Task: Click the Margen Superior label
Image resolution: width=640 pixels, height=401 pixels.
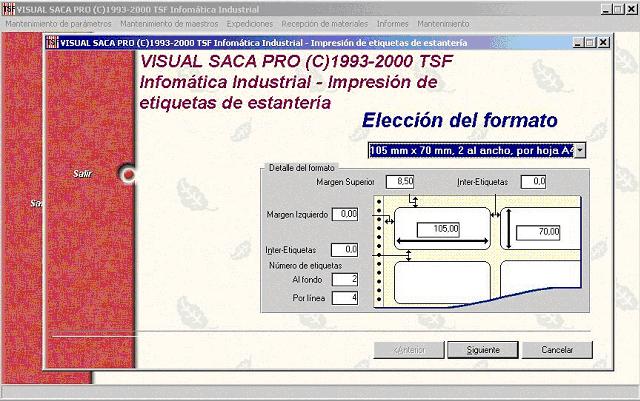Action: [x=345, y=182]
